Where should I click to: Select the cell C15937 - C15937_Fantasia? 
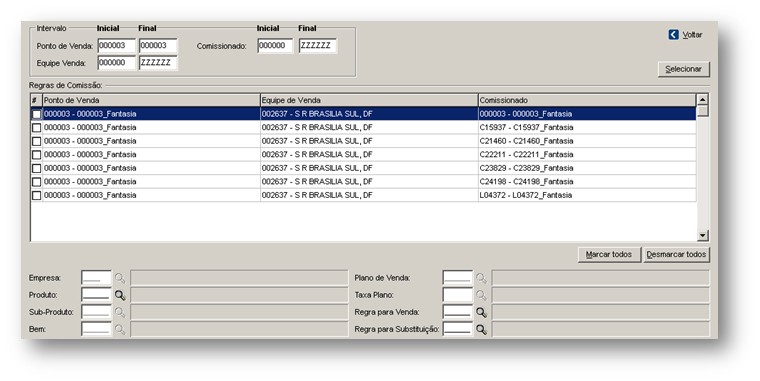(x=587, y=127)
